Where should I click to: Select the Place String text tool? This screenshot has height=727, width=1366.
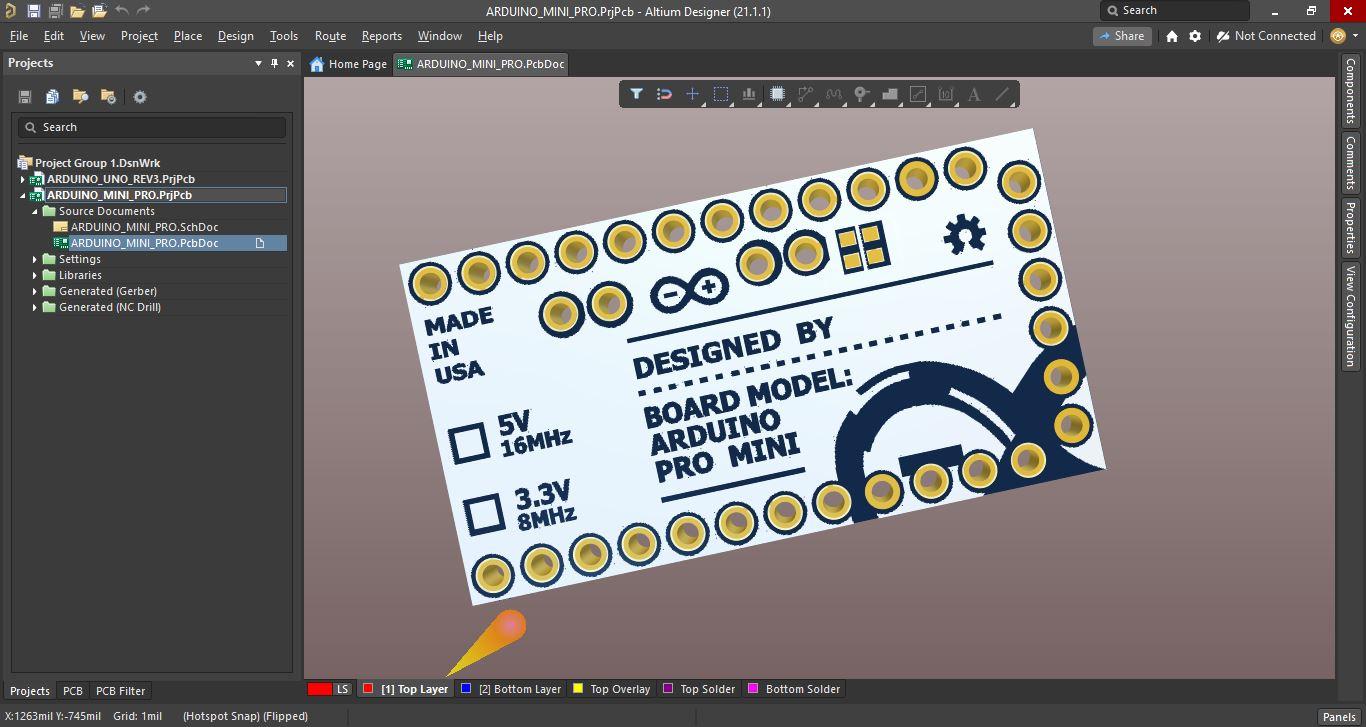point(974,94)
